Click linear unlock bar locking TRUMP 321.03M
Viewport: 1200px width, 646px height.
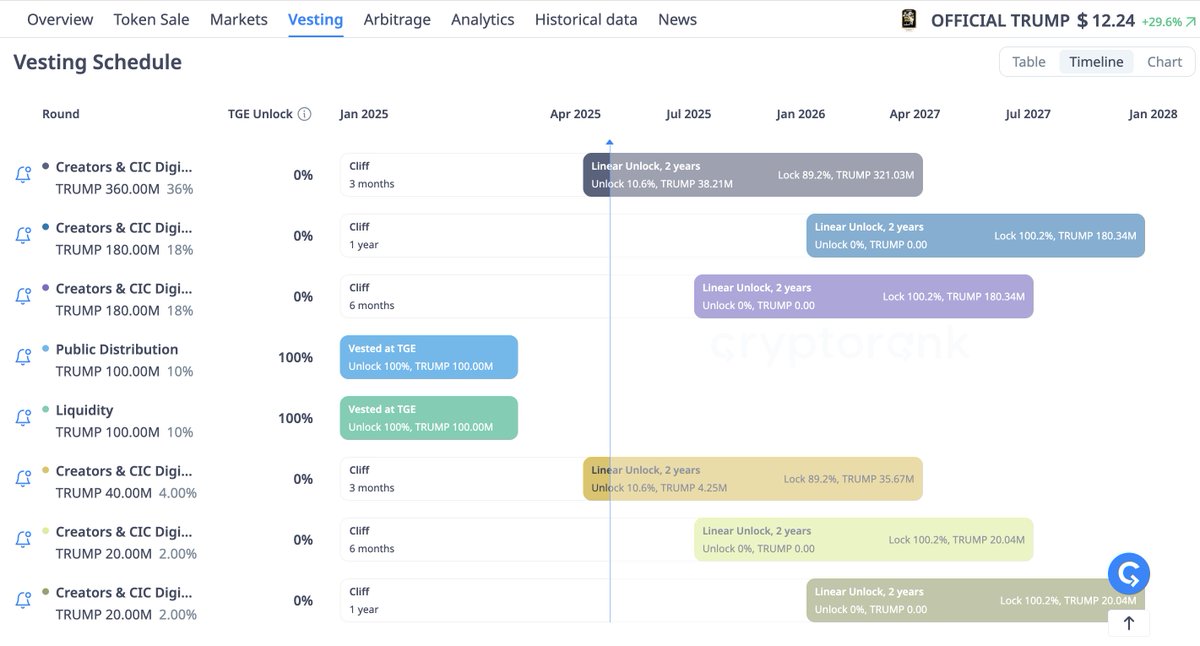pyautogui.click(x=753, y=175)
